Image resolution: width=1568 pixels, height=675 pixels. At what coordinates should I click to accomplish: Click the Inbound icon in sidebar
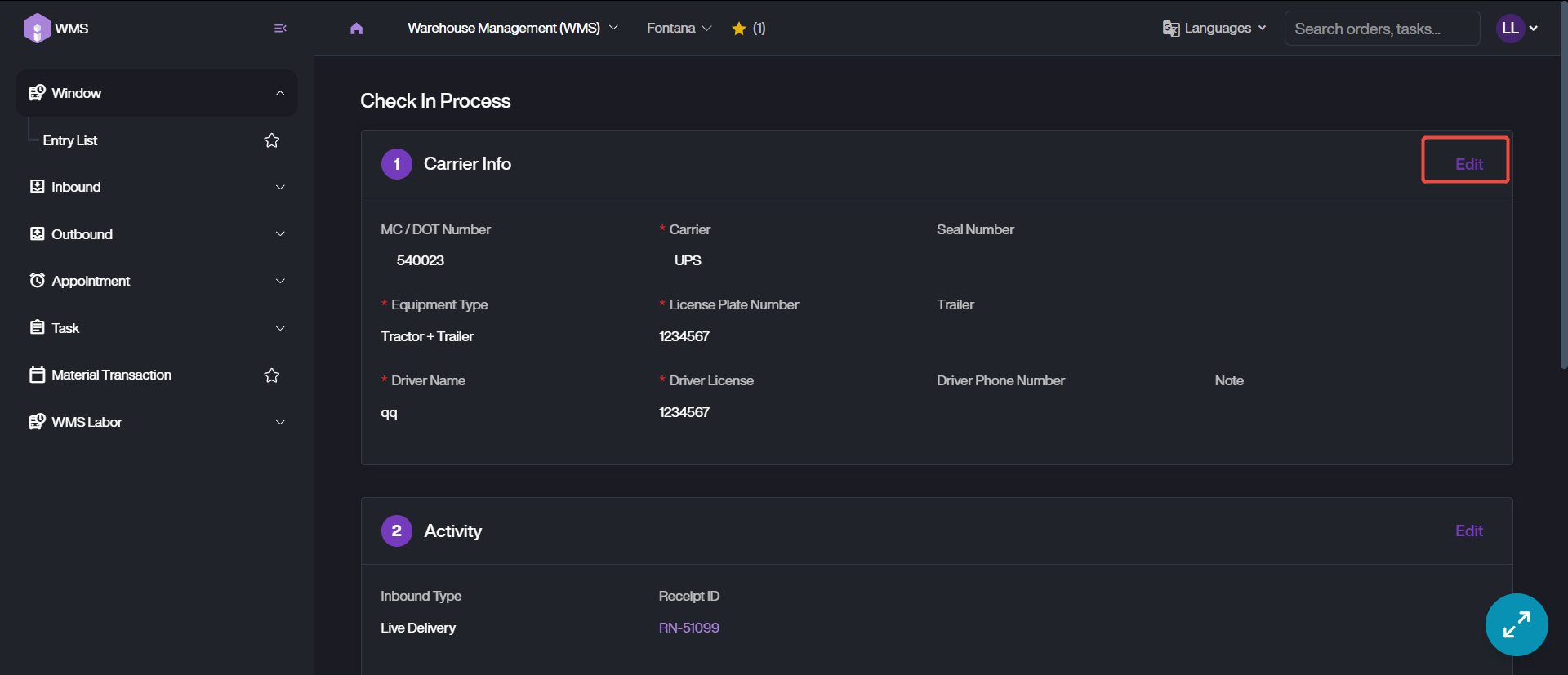(37, 187)
